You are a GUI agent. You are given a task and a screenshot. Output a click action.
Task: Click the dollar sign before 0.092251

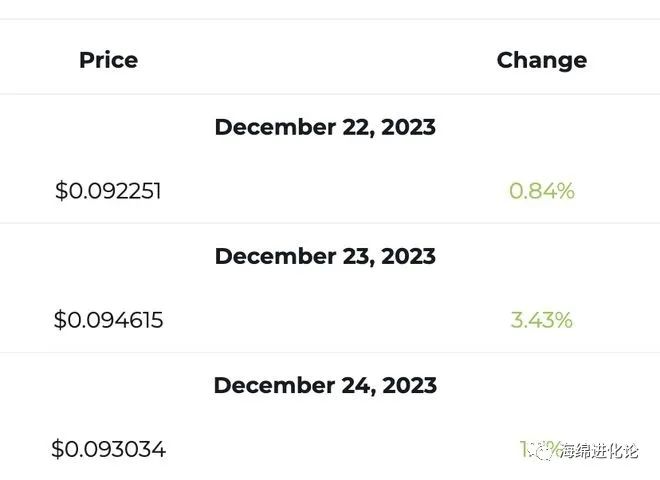(x=61, y=191)
